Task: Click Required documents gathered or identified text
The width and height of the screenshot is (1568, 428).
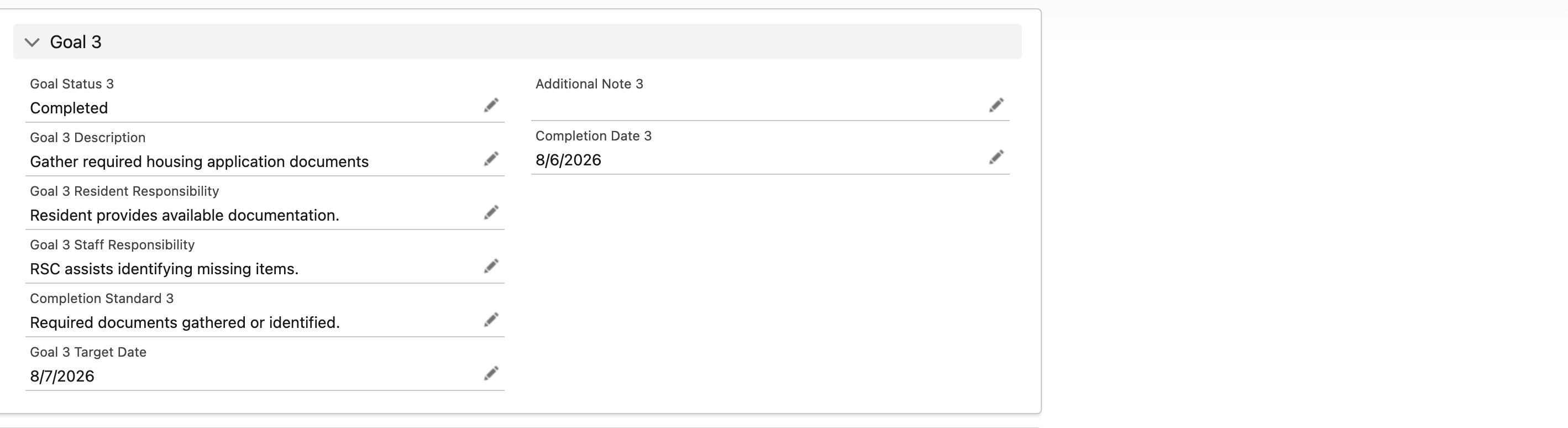Action: 185,322
